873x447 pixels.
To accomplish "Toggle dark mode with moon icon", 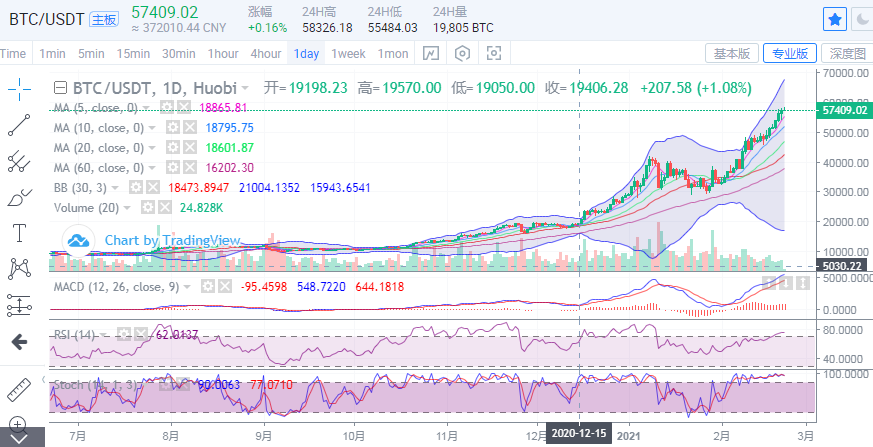I will point(861,20).
